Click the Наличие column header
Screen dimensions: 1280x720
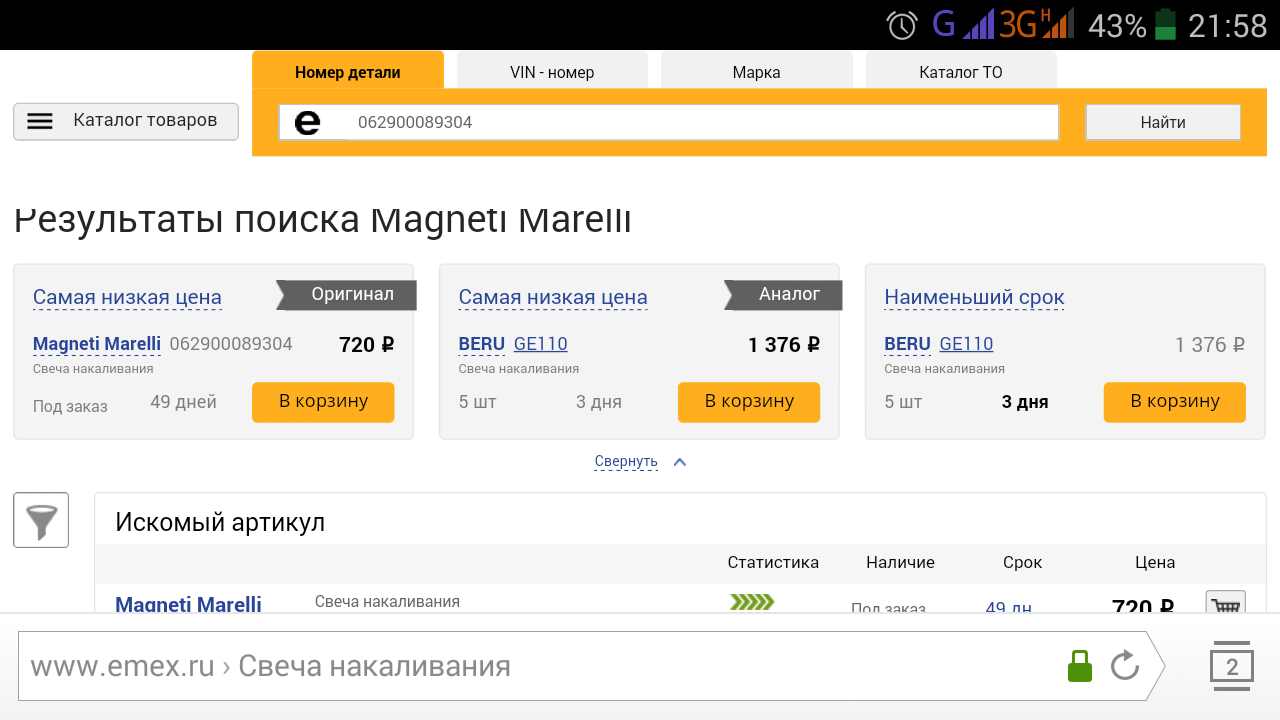tap(900, 563)
